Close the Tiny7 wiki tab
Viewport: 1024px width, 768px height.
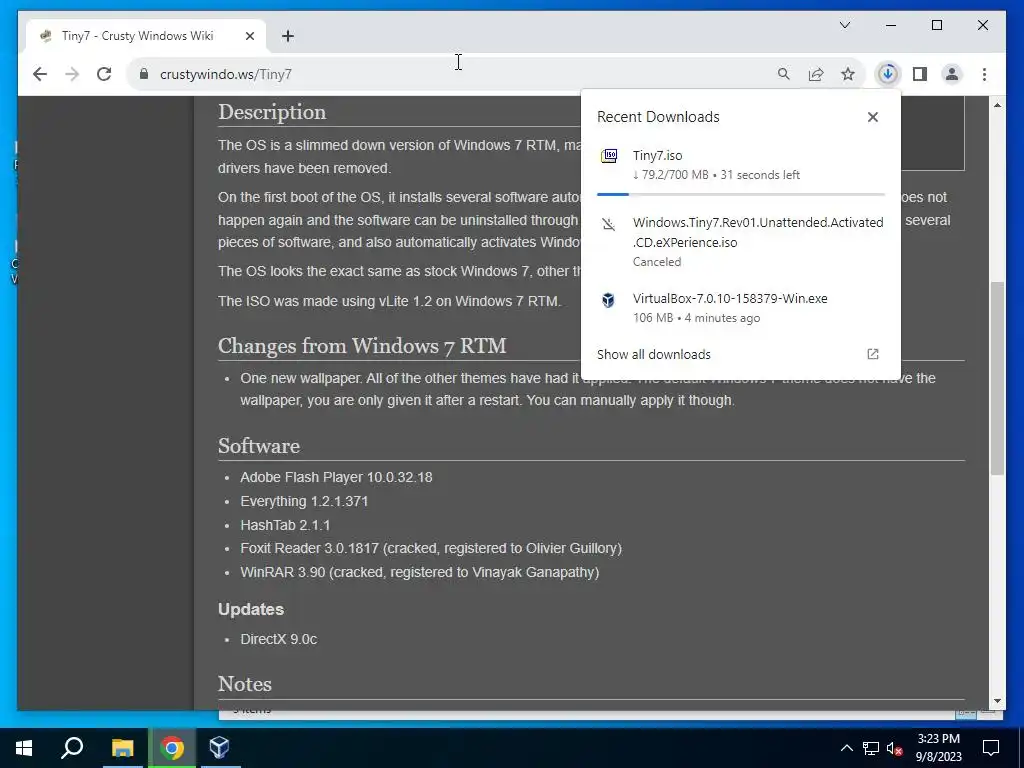click(249, 36)
